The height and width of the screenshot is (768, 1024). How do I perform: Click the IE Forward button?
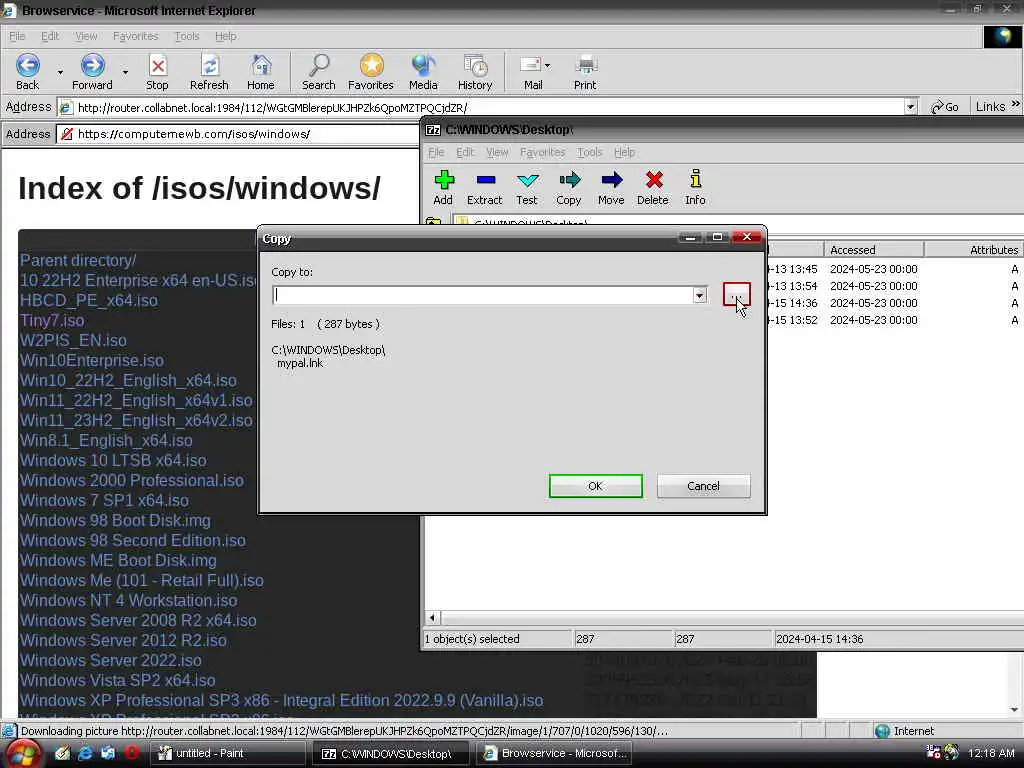tap(92, 72)
